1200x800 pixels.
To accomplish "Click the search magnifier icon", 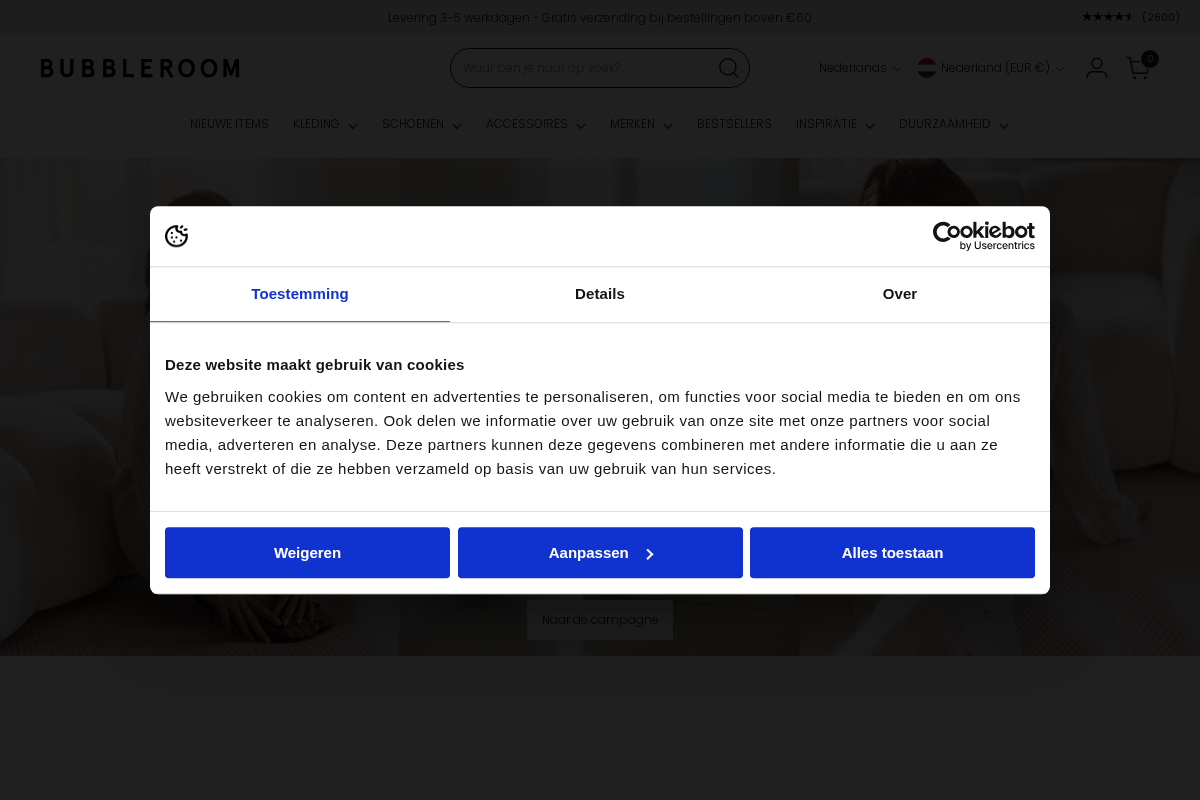I will [x=729, y=67].
